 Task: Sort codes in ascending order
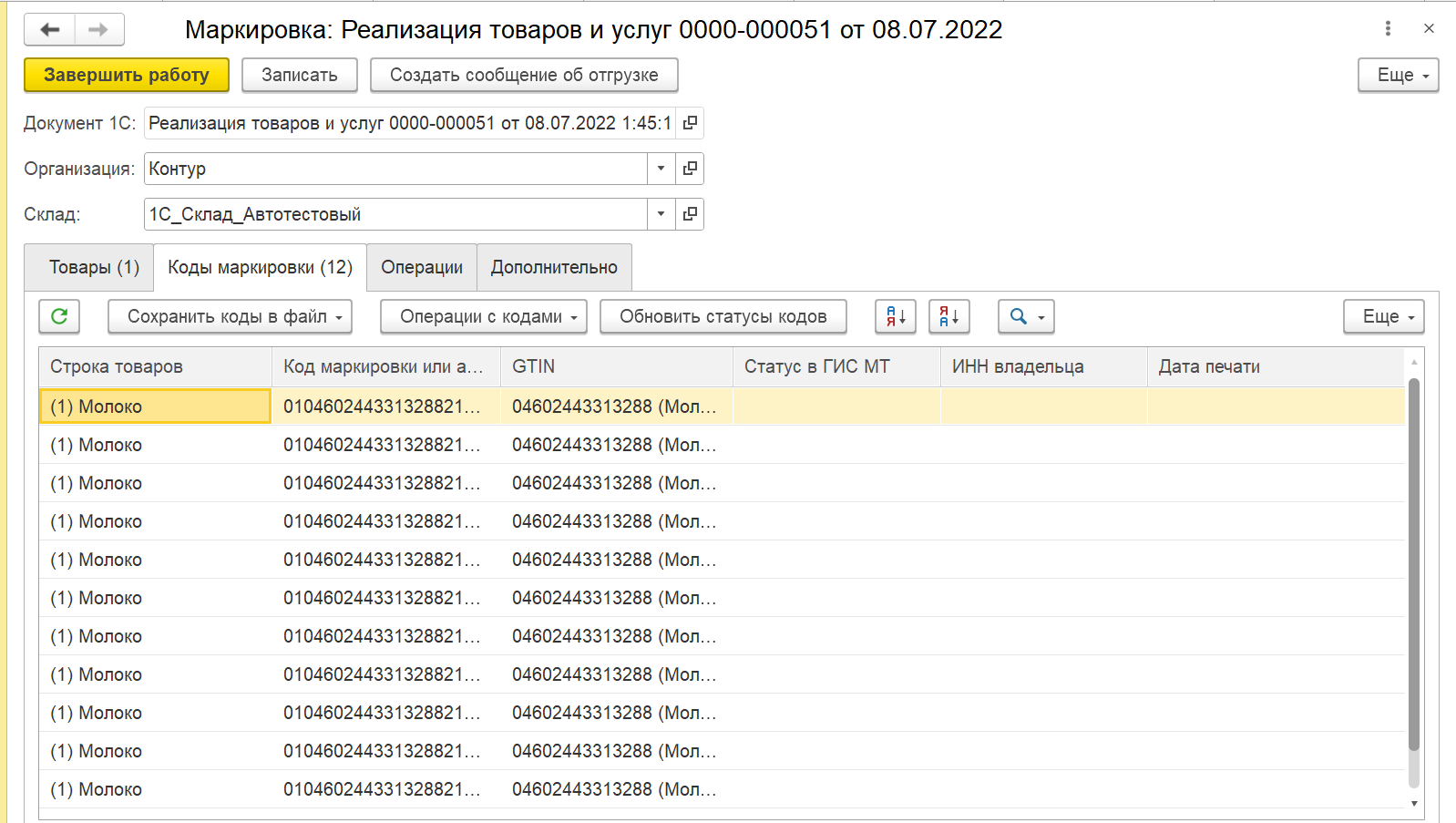(x=896, y=316)
